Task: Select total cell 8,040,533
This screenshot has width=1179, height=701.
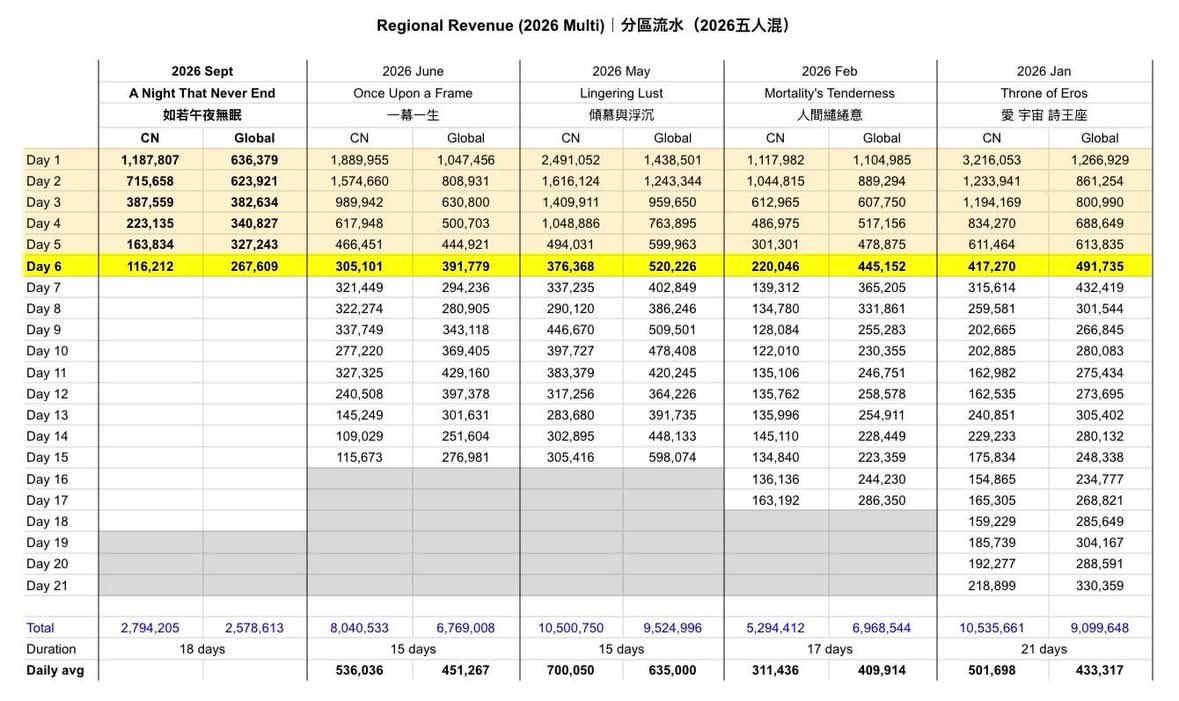Action: click(x=359, y=628)
